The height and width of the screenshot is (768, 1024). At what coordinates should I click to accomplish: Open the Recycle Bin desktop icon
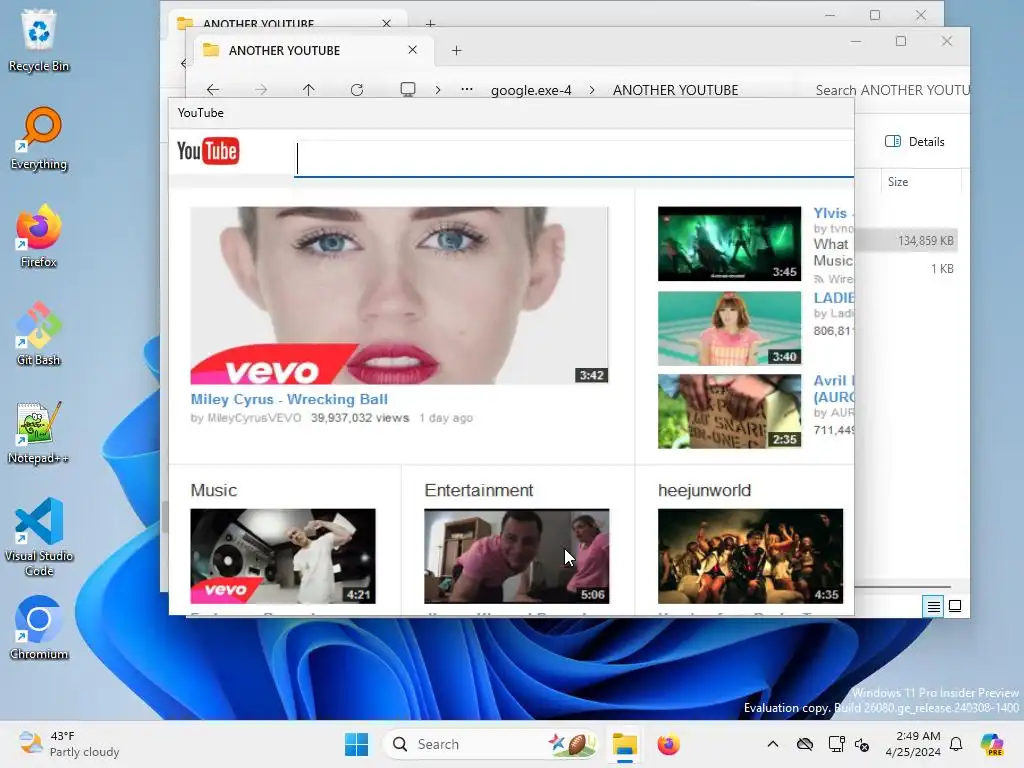click(39, 40)
